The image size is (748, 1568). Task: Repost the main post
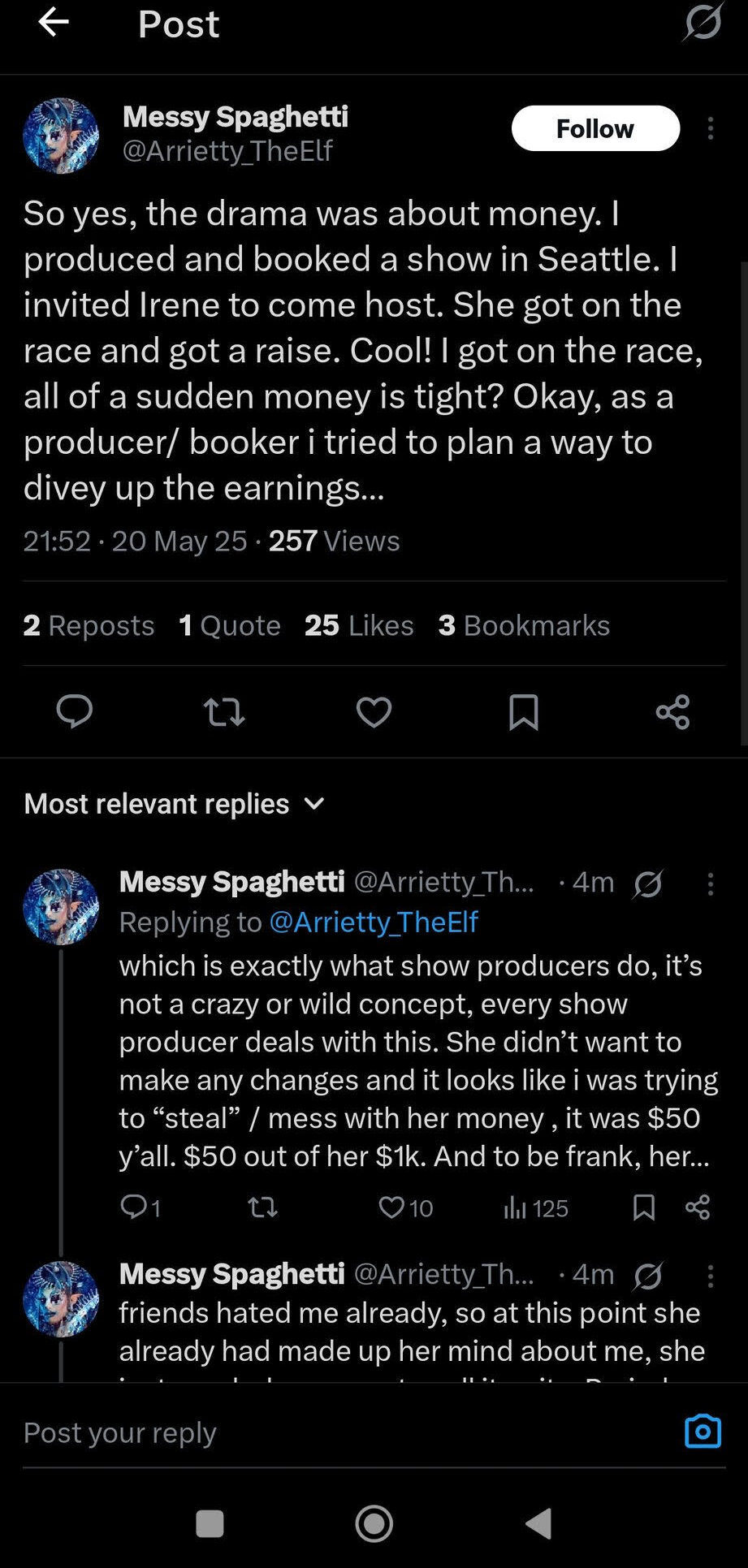click(x=223, y=712)
